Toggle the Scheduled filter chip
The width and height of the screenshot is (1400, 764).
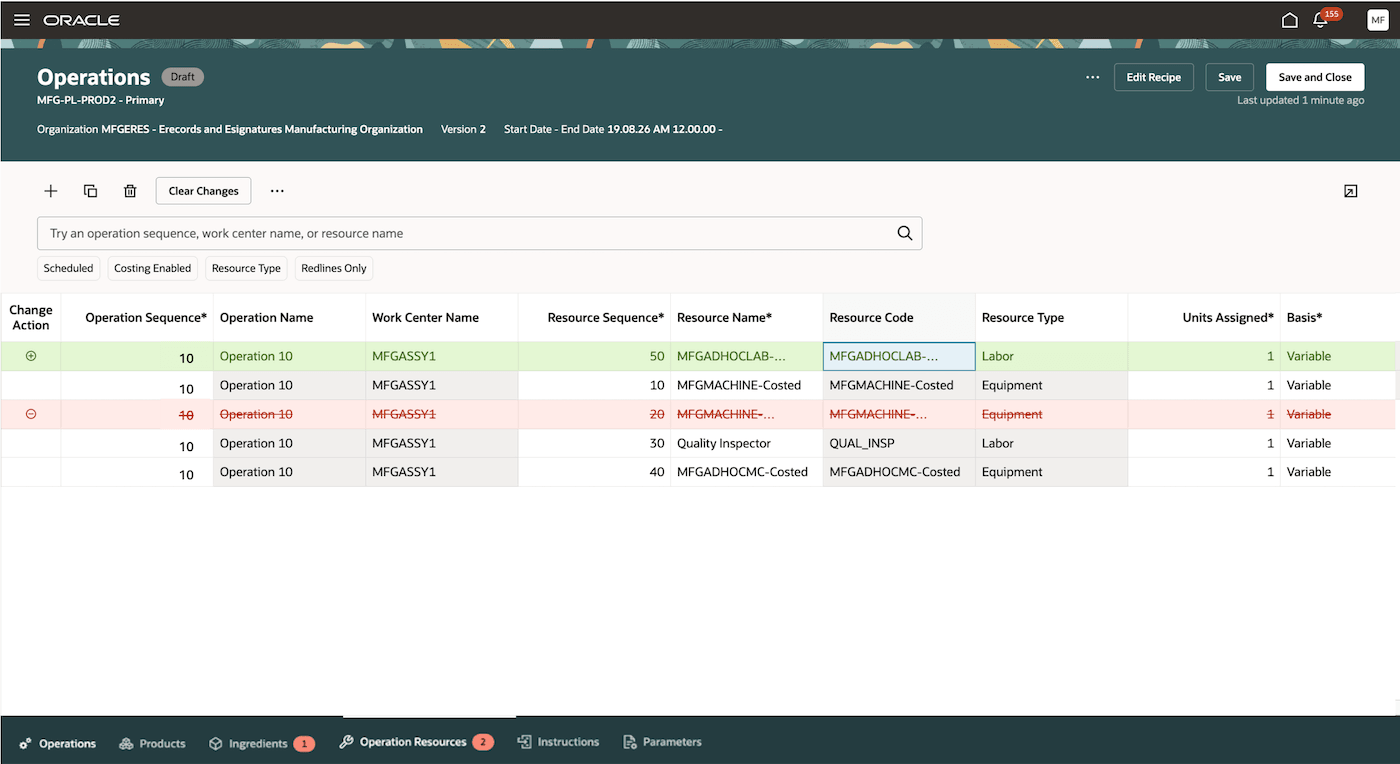68,268
